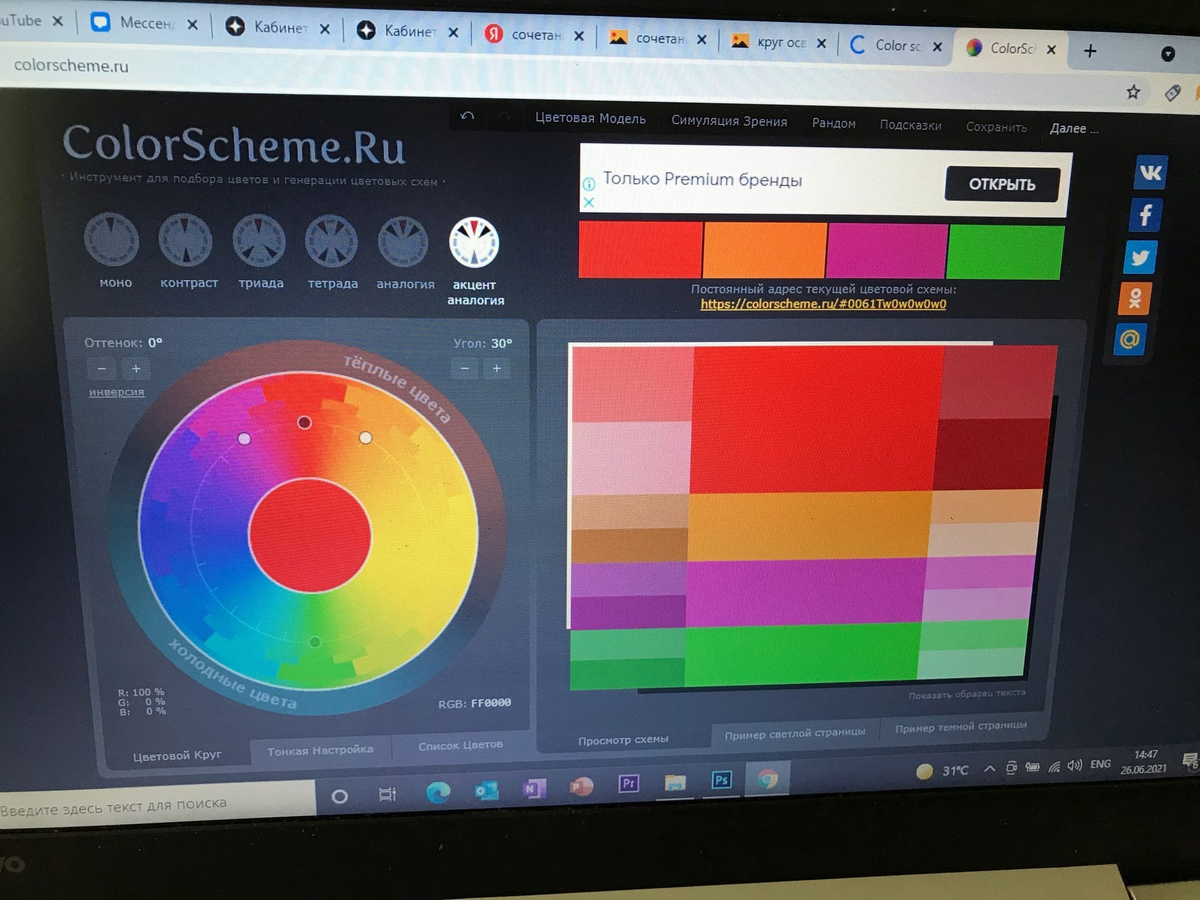Open the permanent colorscheme.ru scheme link
The image size is (1200, 900).
click(x=823, y=304)
